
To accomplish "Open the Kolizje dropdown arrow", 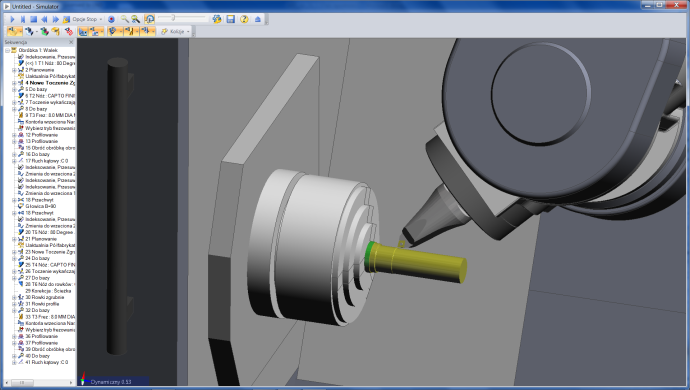I will (x=188, y=32).
